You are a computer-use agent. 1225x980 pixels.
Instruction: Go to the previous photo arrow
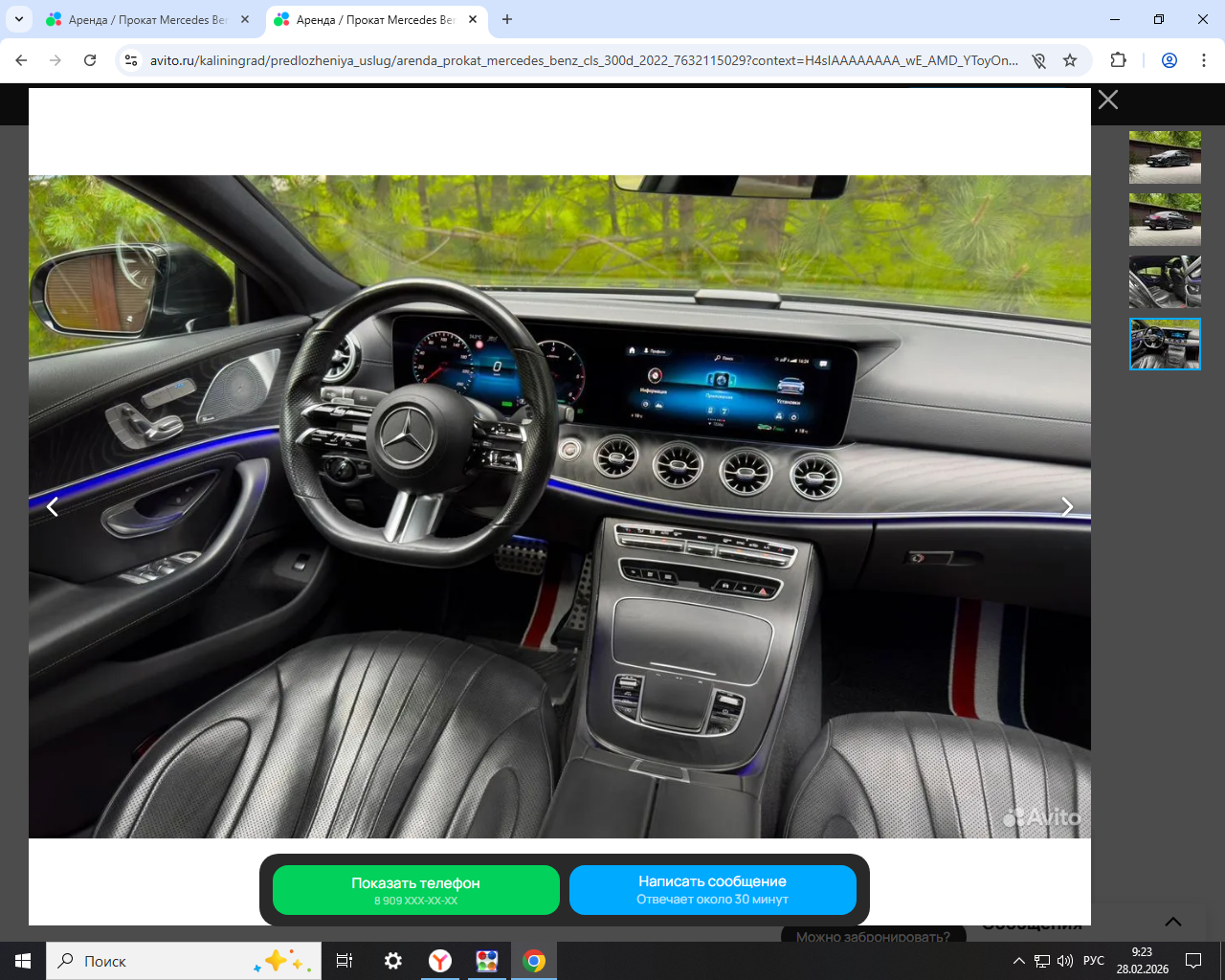point(53,507)
